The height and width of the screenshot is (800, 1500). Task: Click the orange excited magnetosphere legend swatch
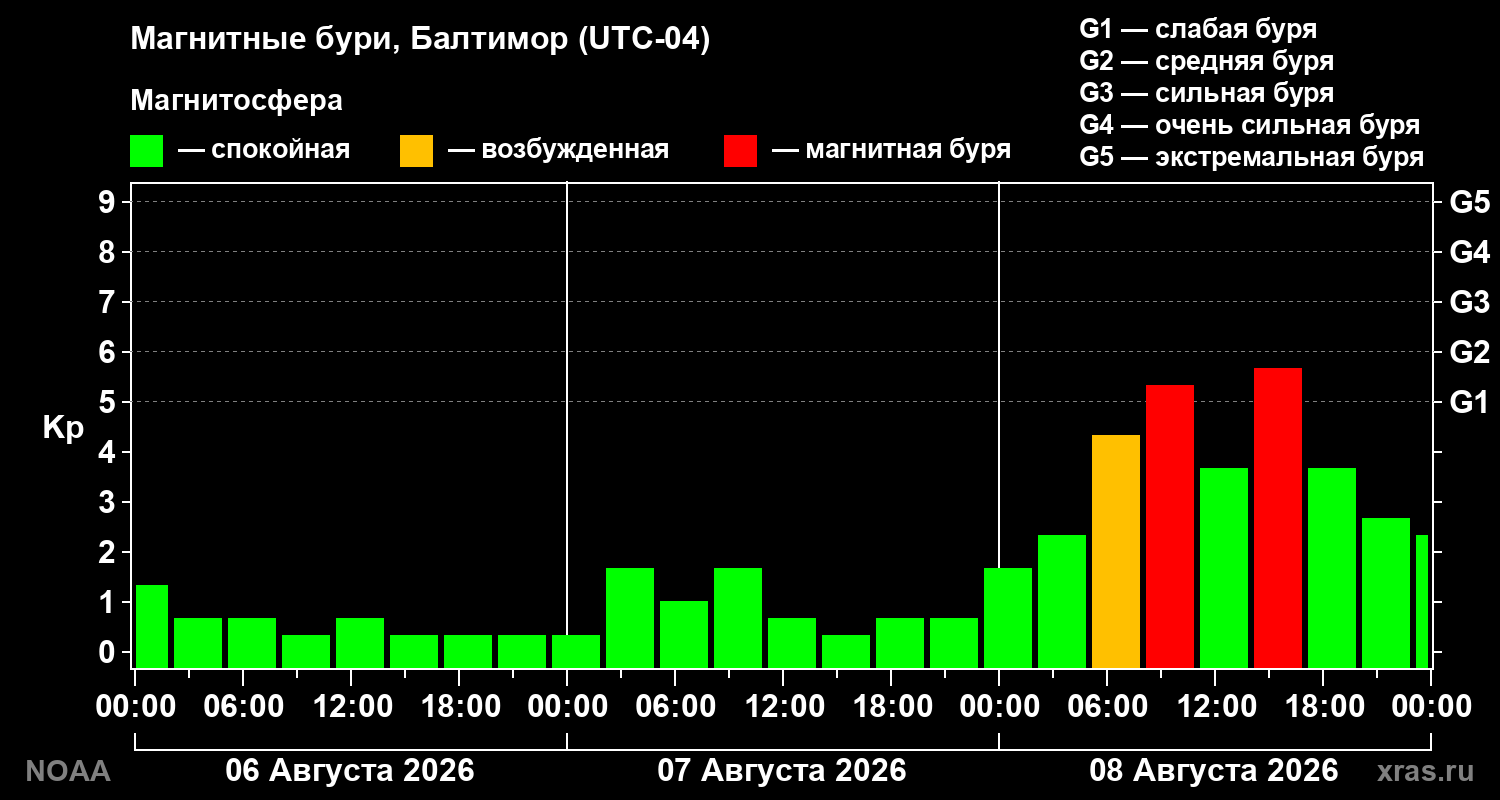click(416, 151)
